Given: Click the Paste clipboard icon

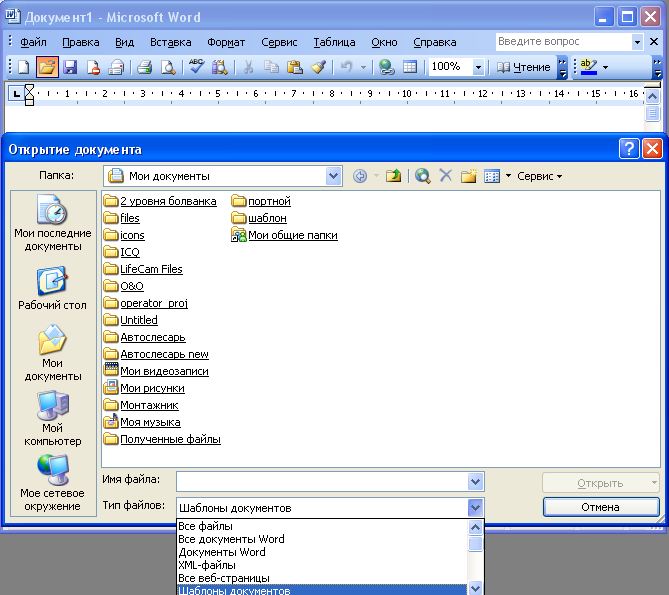Looking at the screenshot, I should (x=294, y=67).
